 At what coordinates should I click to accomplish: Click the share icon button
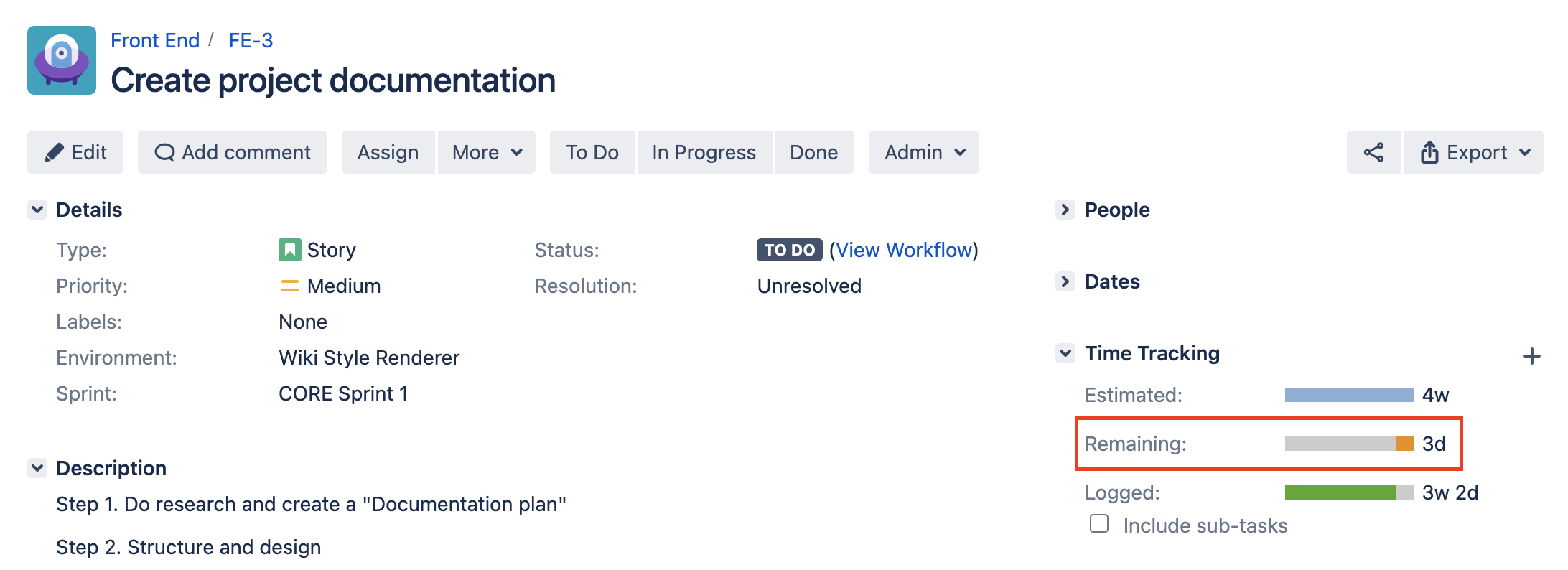click(x=1373, y=152)
